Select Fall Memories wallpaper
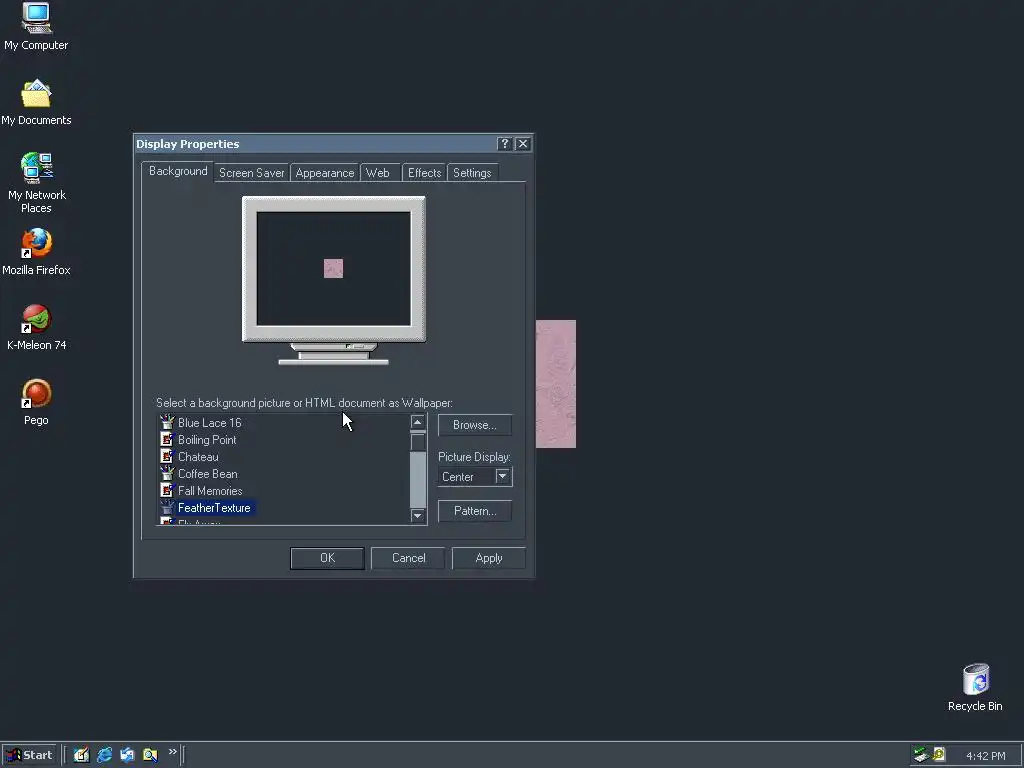 (x=210, y=490)
